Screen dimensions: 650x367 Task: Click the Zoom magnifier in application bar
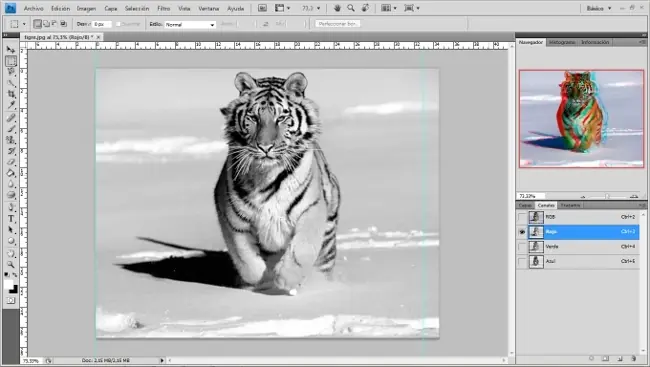click(351, 8)
